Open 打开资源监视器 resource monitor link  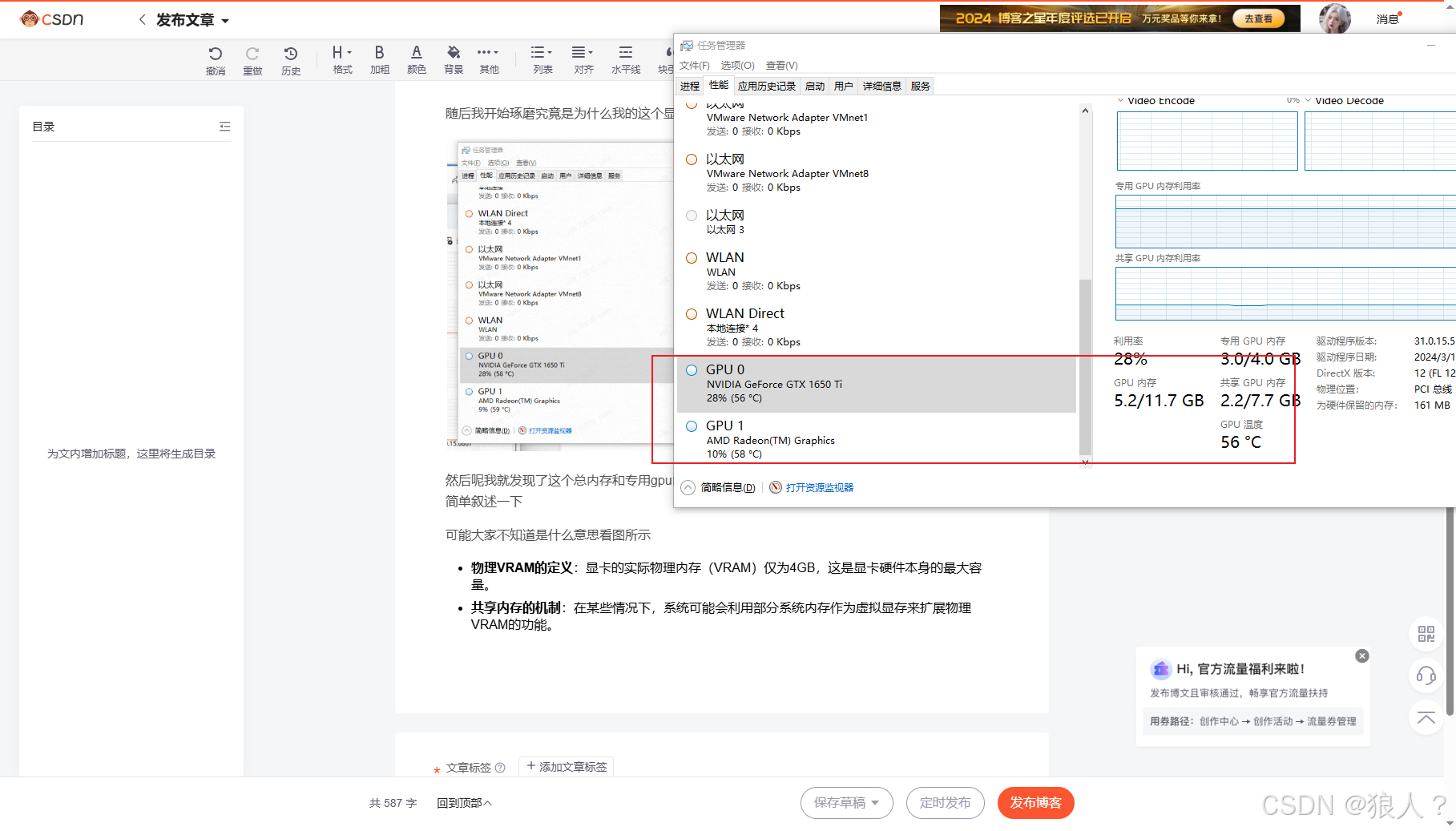[x=819, y=487]
